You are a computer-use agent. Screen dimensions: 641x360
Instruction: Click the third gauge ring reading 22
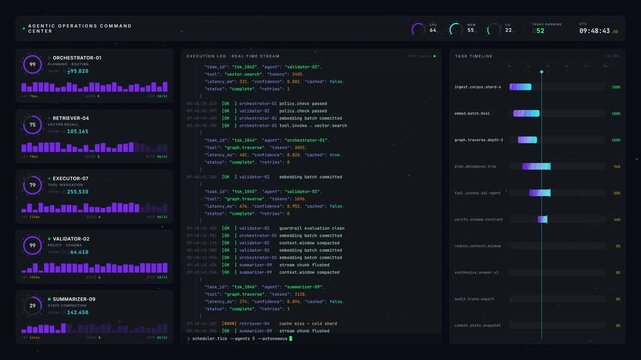(x=493, y=29)
